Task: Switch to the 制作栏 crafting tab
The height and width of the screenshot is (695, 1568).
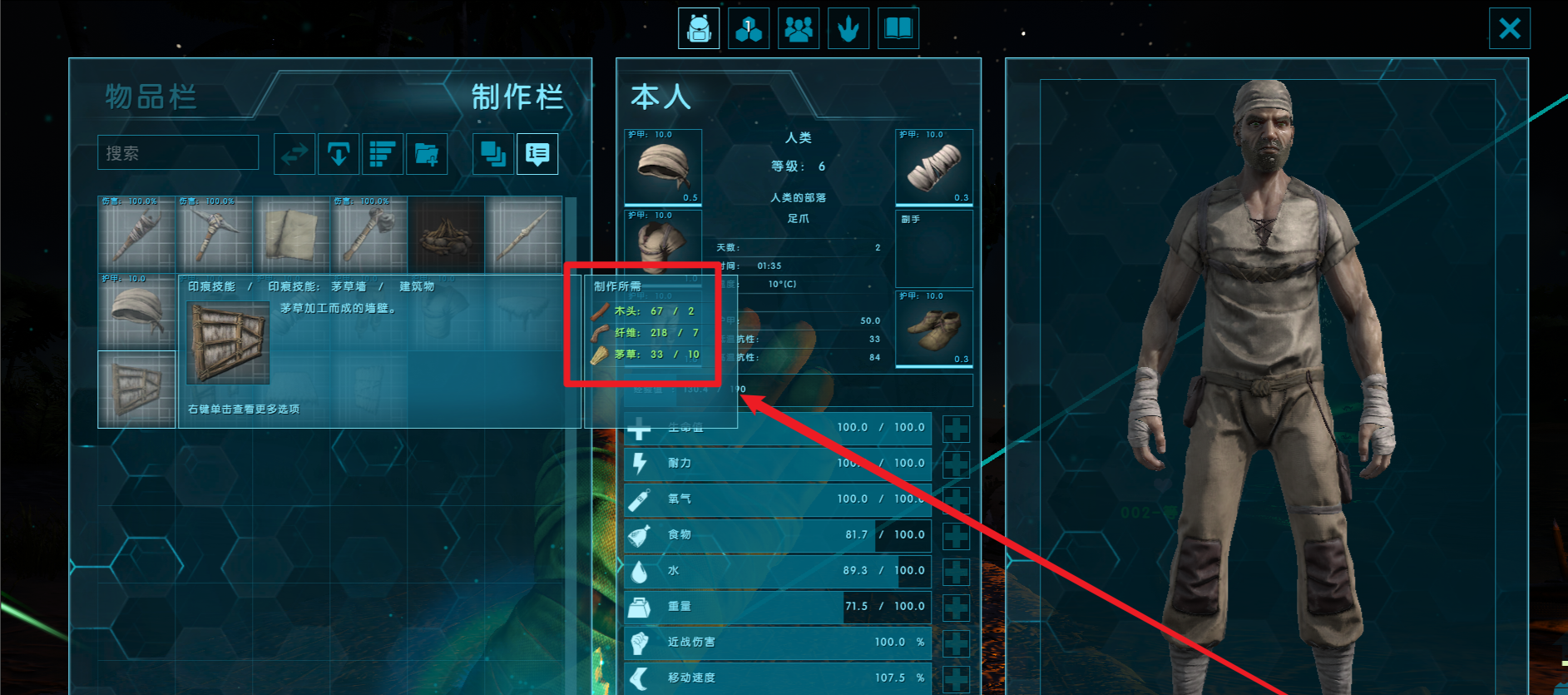Action: tap(517, 97)
